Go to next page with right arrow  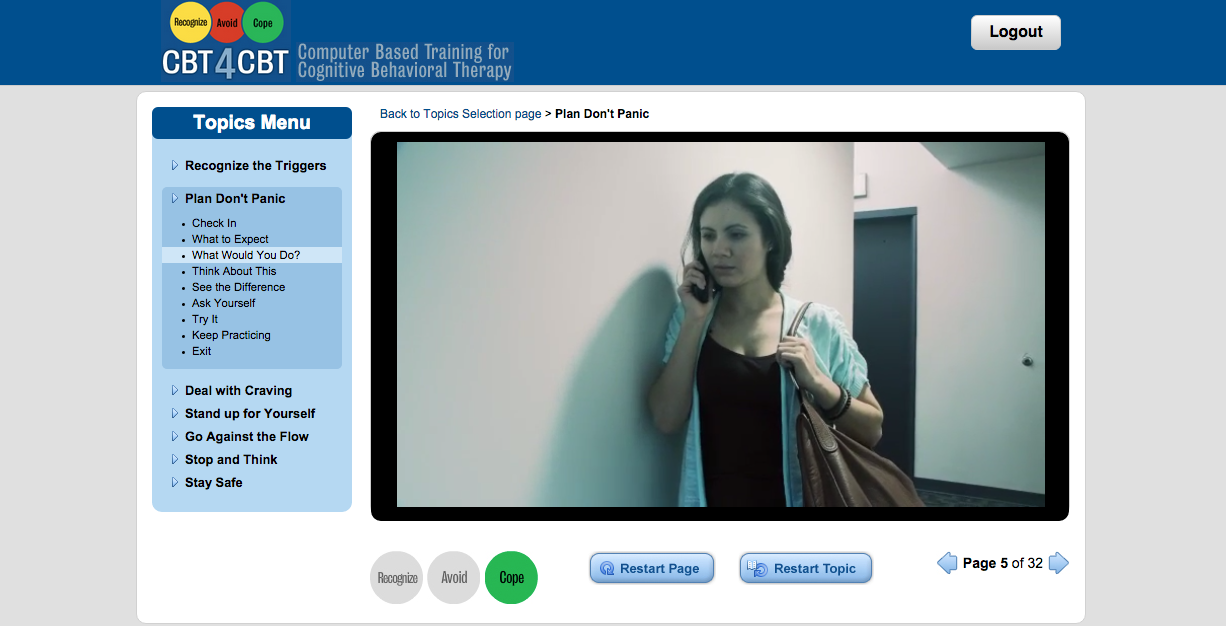1059,563
